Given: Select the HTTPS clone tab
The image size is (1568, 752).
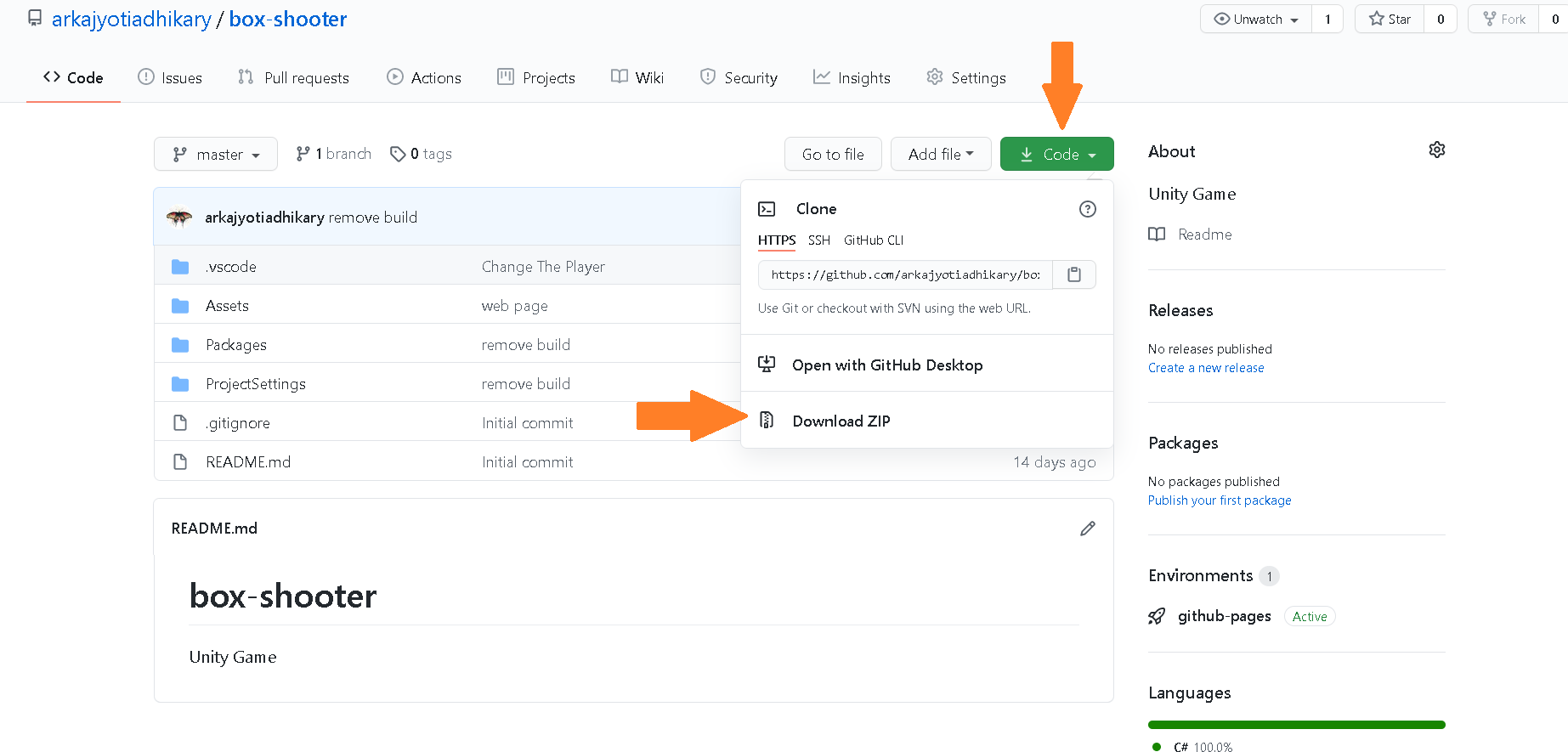Looking at the screenshot, I should point(777,240).
